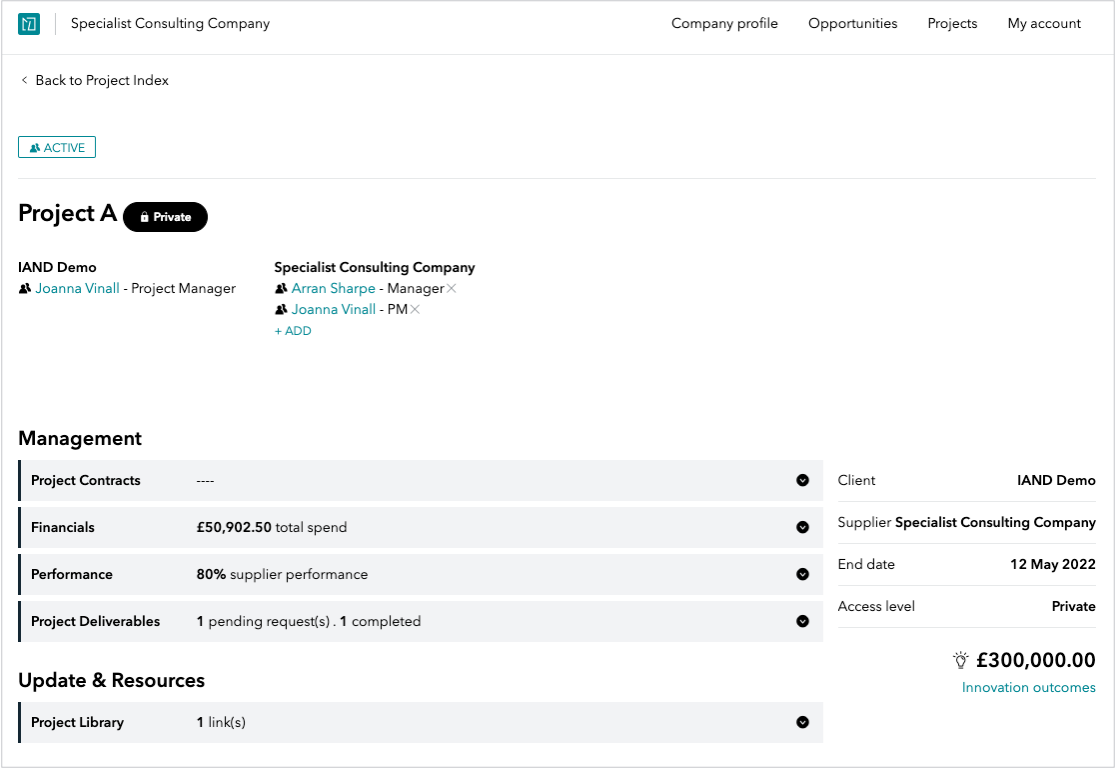Expand the Financials row chevron
This screenshot has height=768, width=1116.
point(802,527)
